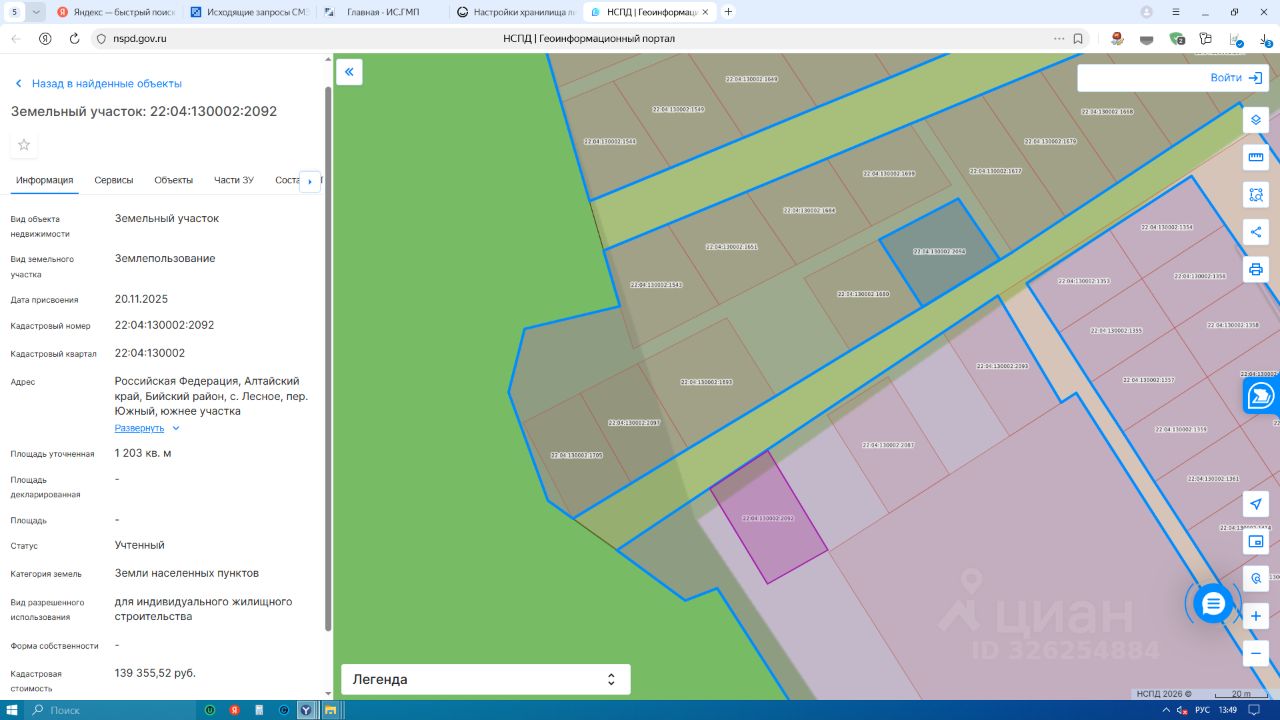1280x720 pixels.
Task: Click the Войти login button
Action: pos(1236,78)
